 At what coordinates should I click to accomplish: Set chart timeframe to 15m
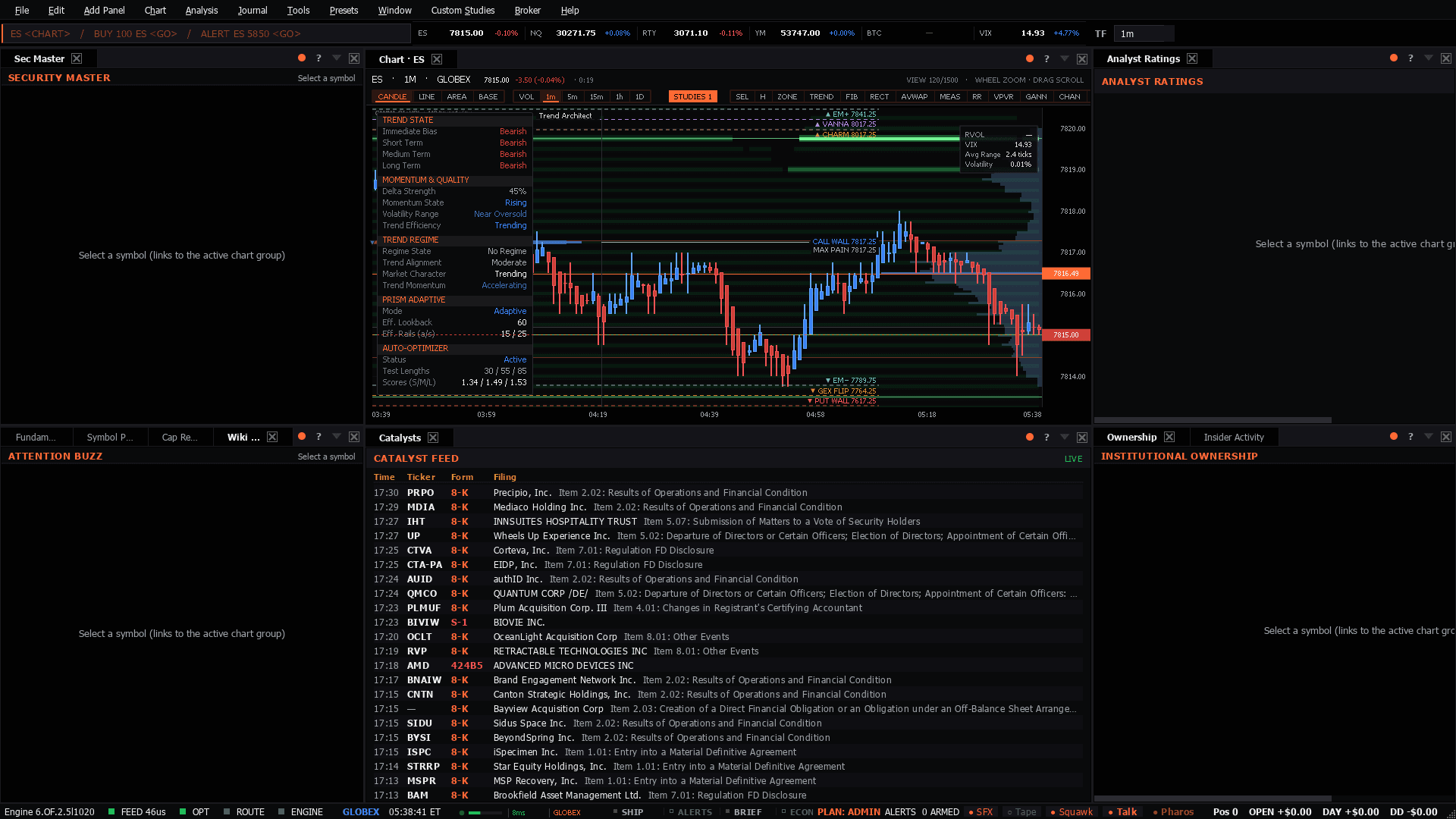[597, 96]
